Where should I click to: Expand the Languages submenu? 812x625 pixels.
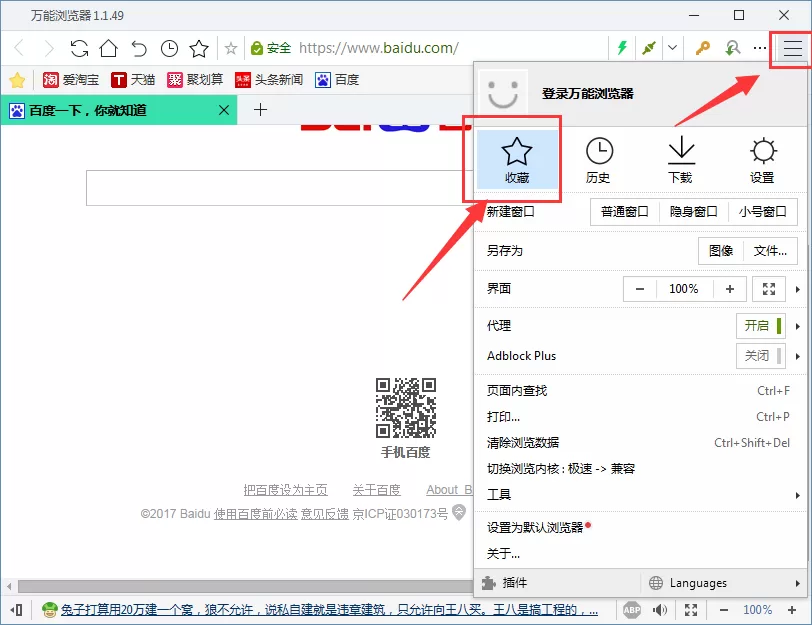coord(723,583)
